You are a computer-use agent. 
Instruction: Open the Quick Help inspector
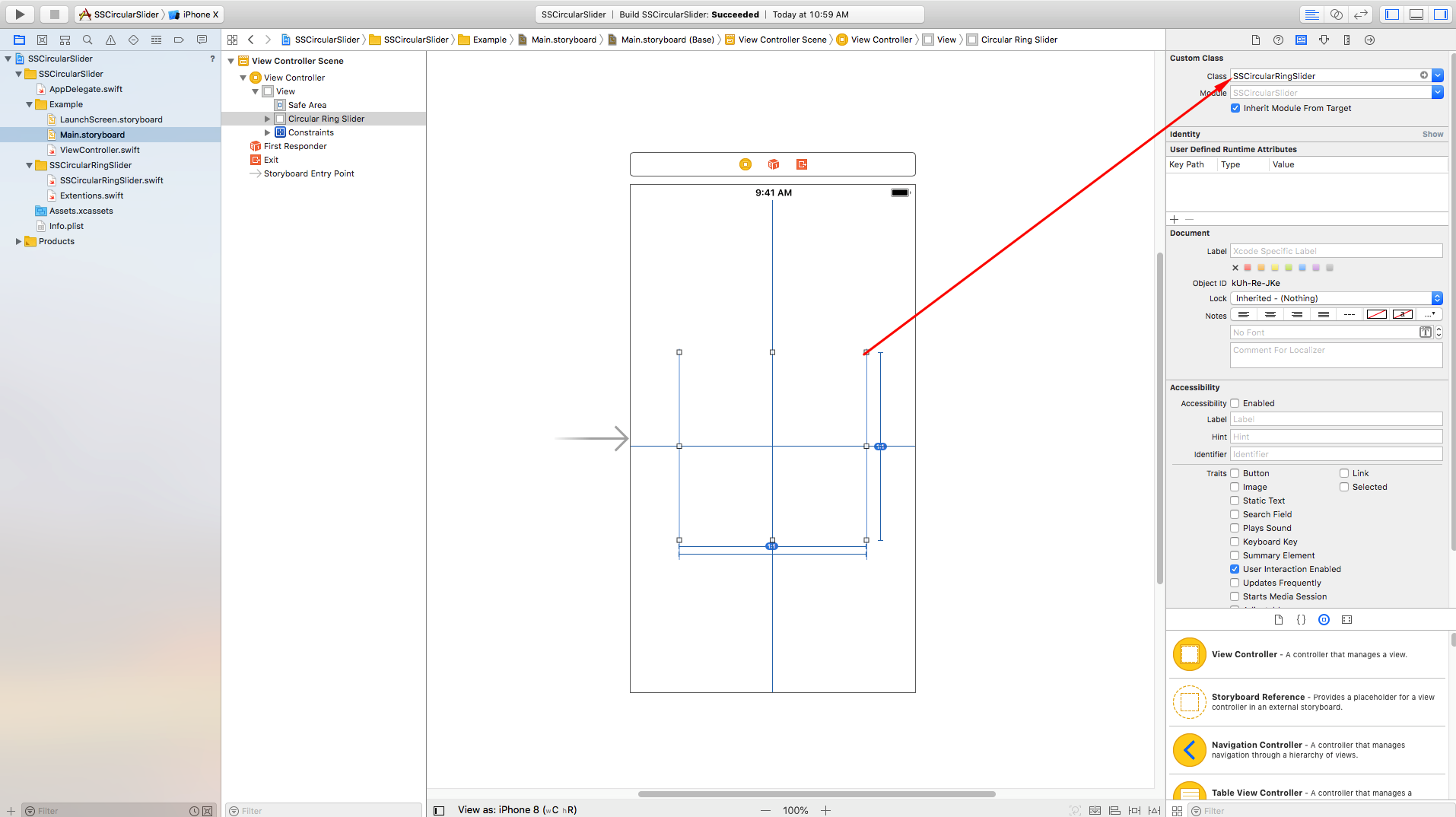[x=1279, y=40]
